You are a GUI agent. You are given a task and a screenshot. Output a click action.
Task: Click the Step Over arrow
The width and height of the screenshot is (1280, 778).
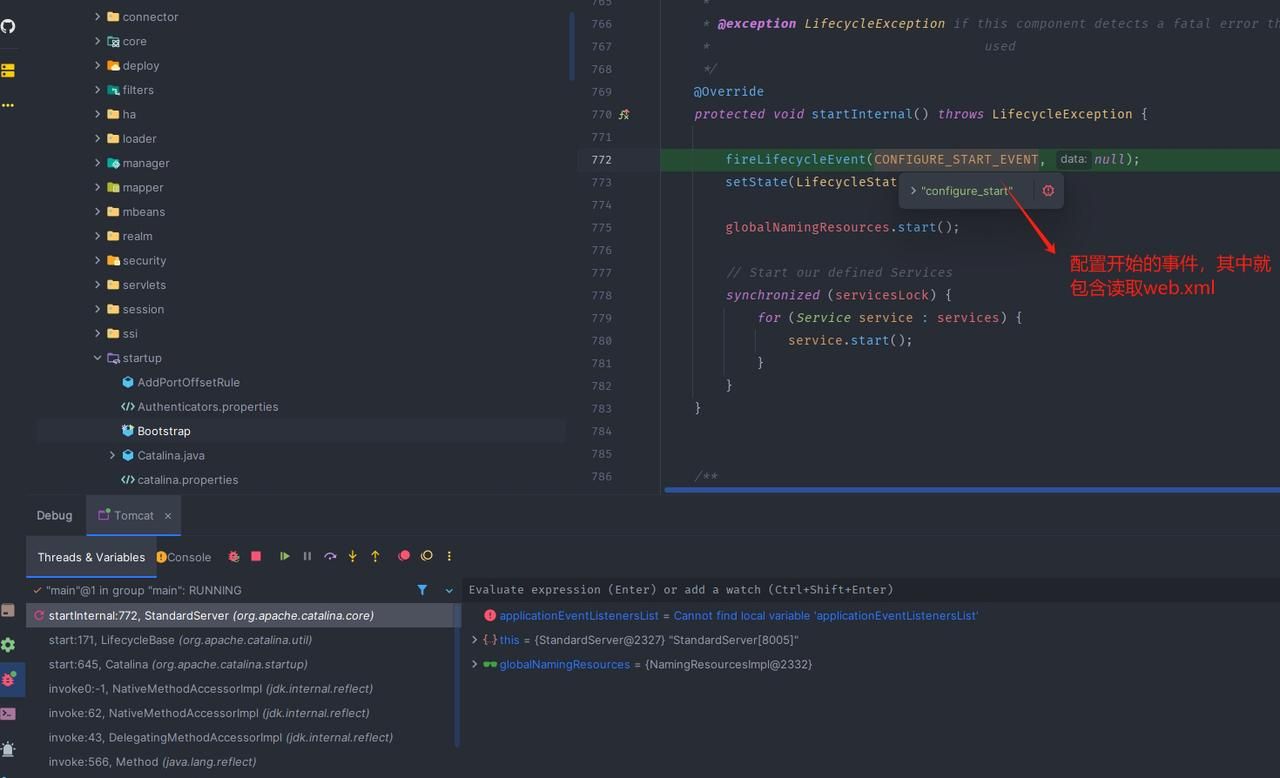(330, 556)
